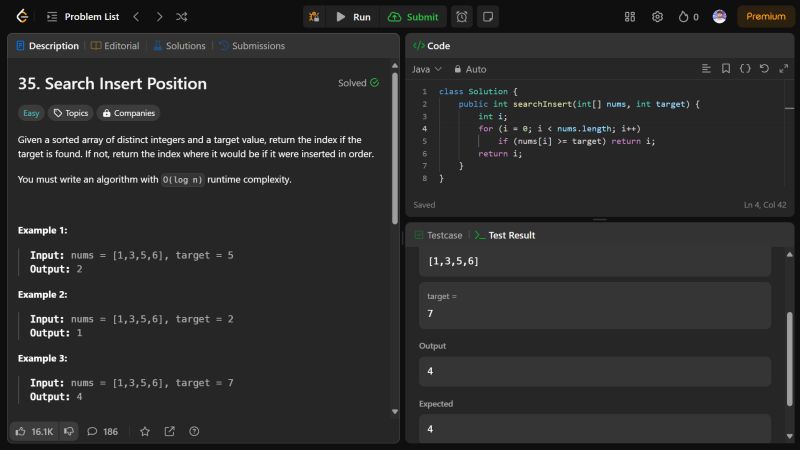Pick a random problem with shuffle icon
Image resolution: width=800 pixels, height=450 pixels.
tap(182, 17)
